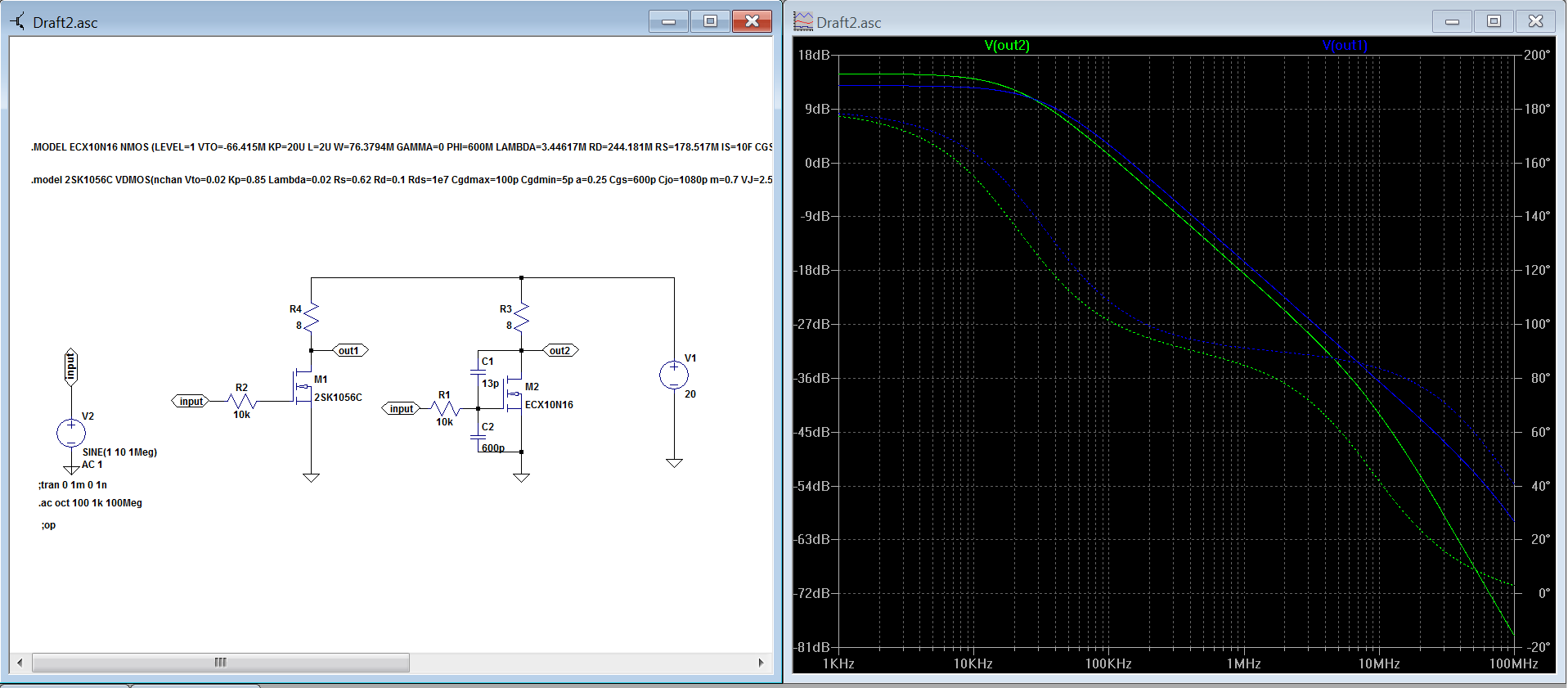Click the 18dB label on magnitude axis
This screenshot has width=1568, height=688.
[x=814, y=55]
